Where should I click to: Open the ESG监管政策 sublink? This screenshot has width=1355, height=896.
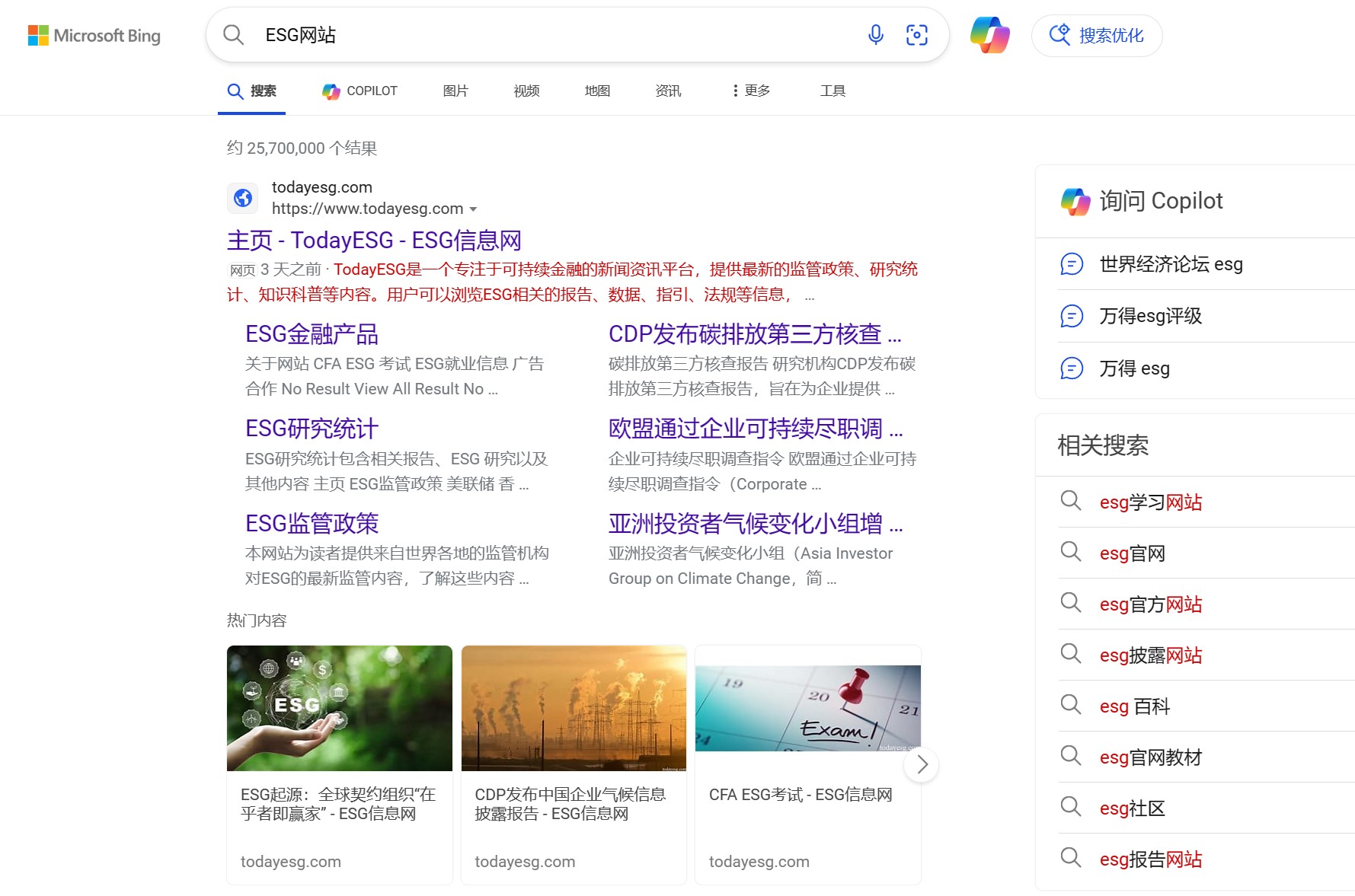tap(312, 524)
